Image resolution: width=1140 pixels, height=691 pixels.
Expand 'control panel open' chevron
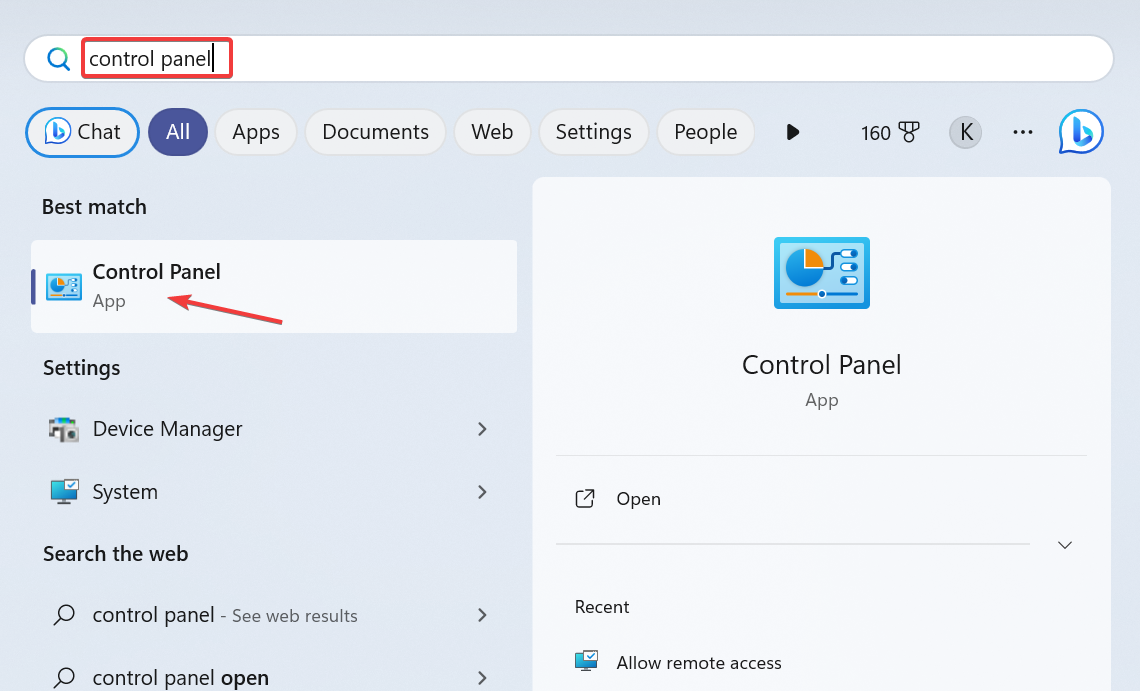(482, 678)
